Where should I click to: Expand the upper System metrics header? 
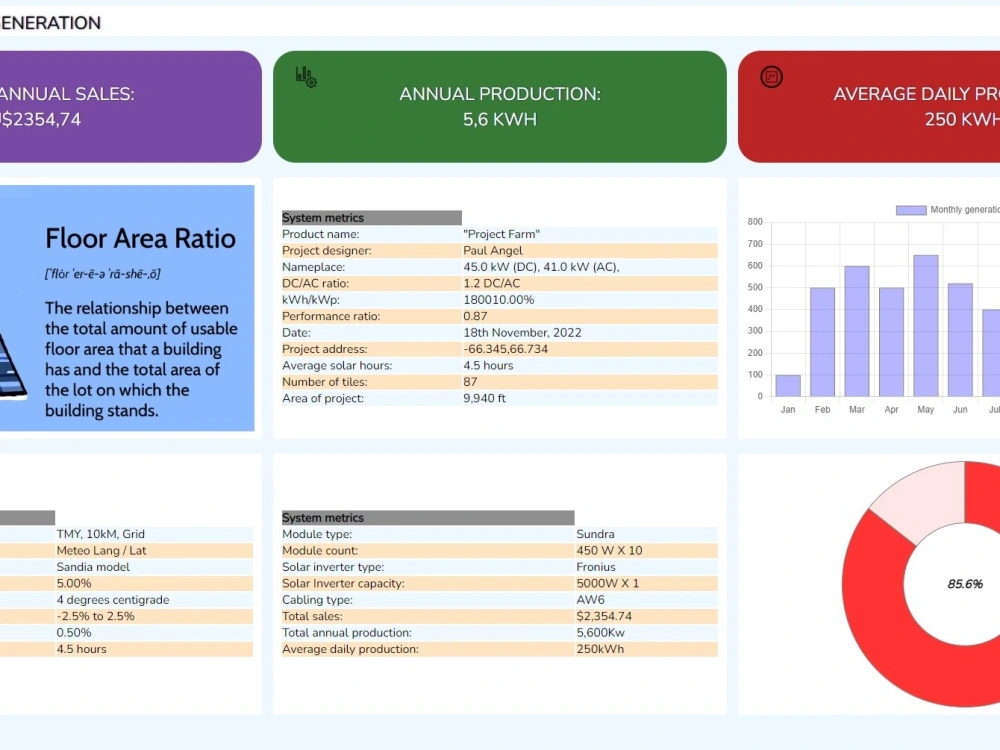370,217
